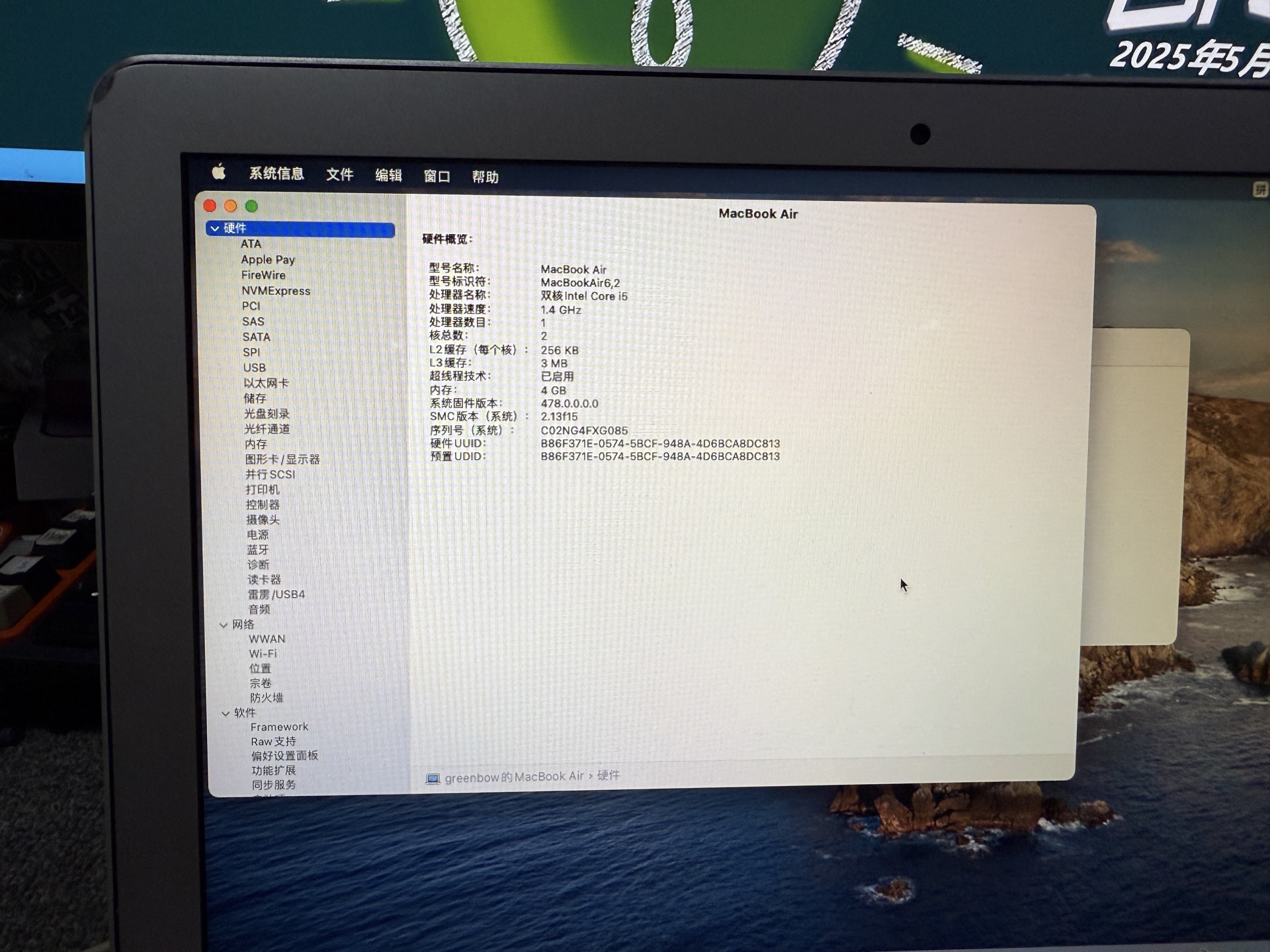Click the computer icon in path bar
This screenshot has width=1270, height=952.
433,779
